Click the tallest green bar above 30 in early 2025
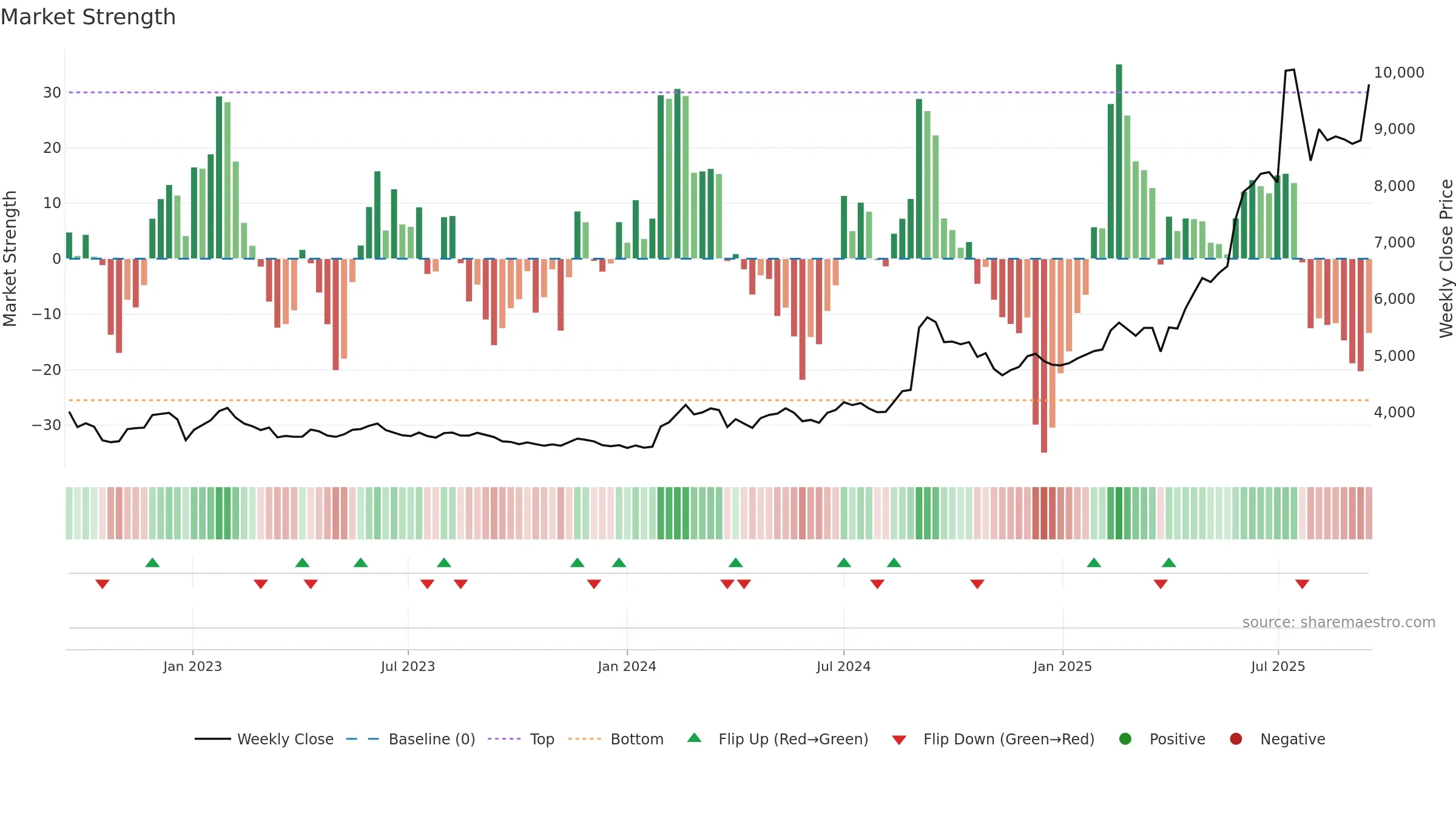Image resolution: width=1456 pixels, height=819 pixels. pyautogui.click(x=1119, y=161)
